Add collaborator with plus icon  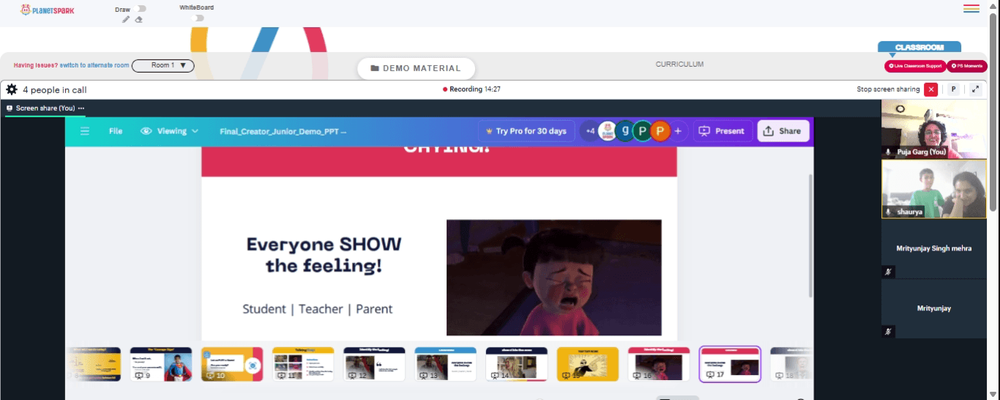tap(678, 131)
